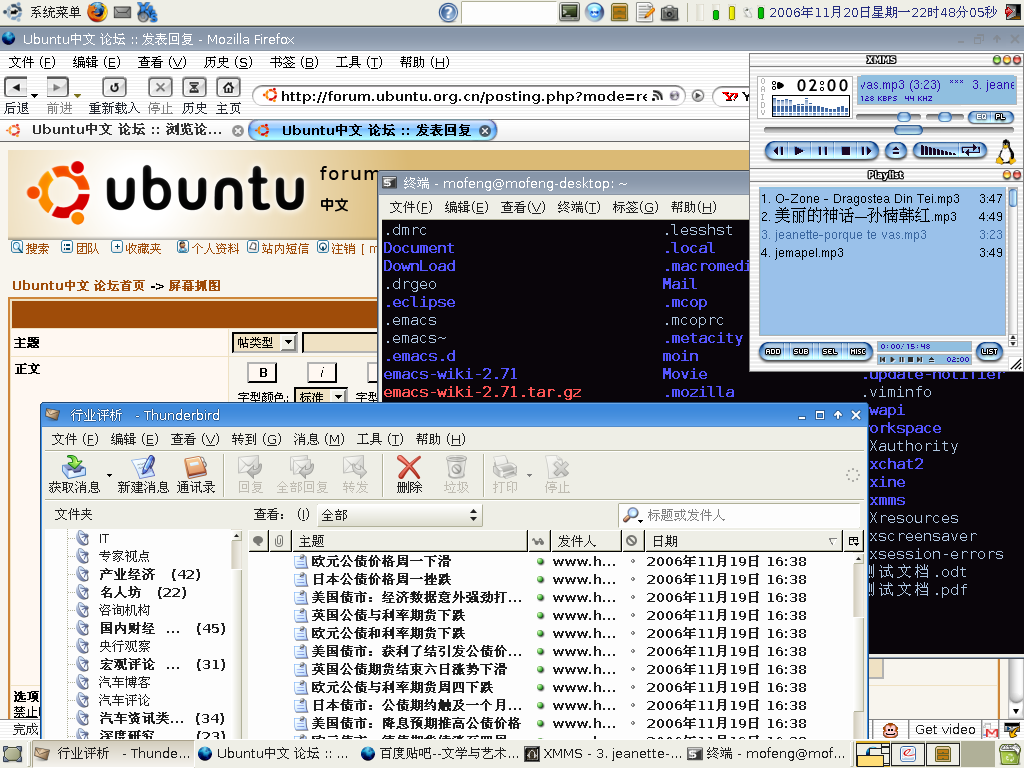Click Firefox Back arrow button
This screenshot has height=768, width=1024.
[x=16, y=87]
